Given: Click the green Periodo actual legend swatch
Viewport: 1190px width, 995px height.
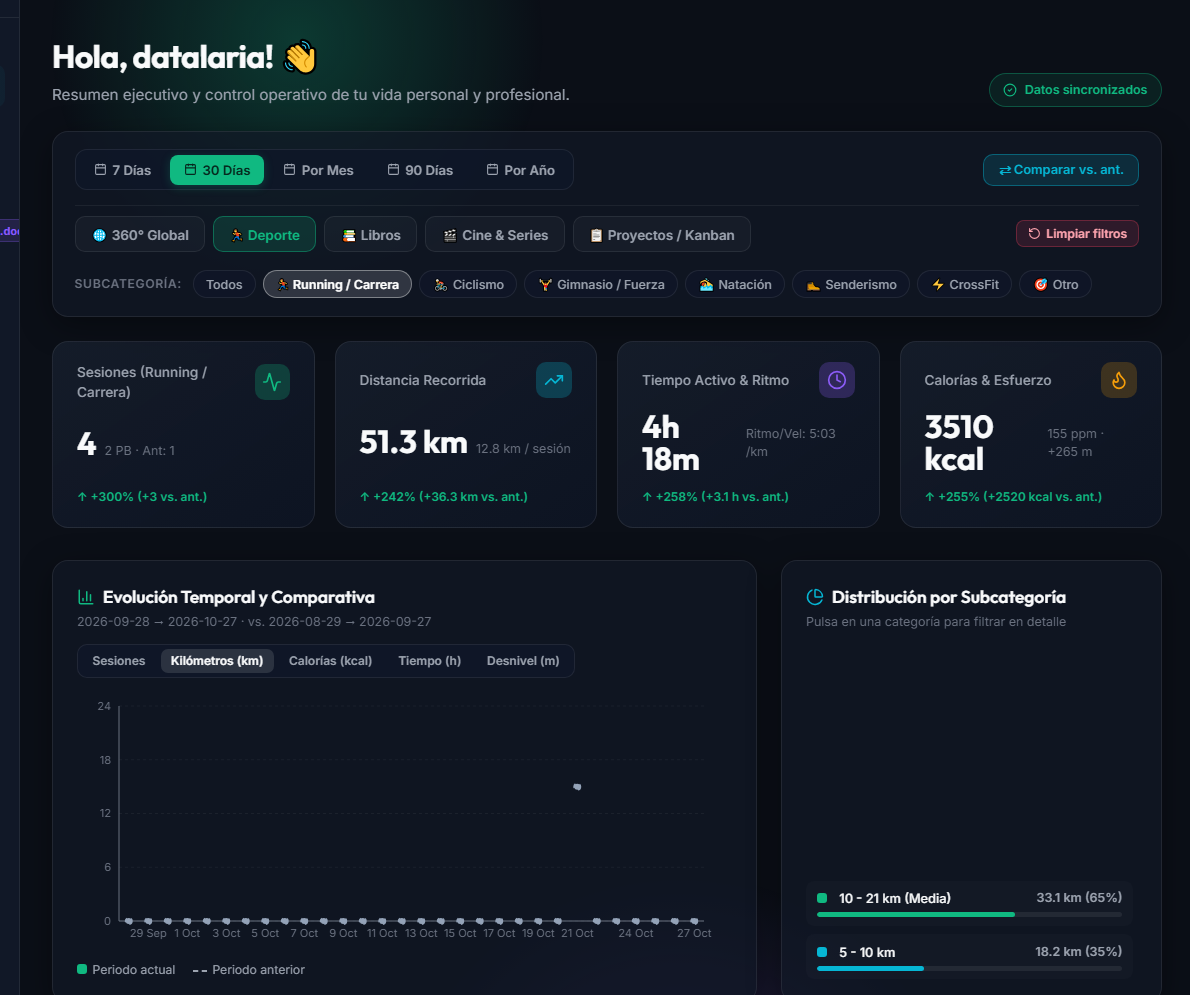Looking at the screenshot, I should [x=82, y=969].
